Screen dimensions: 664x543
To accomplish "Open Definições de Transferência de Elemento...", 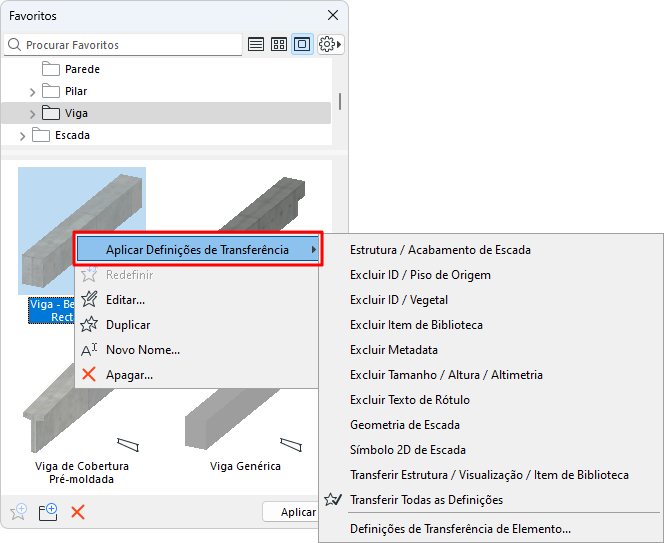I will [x=491, y=529].
